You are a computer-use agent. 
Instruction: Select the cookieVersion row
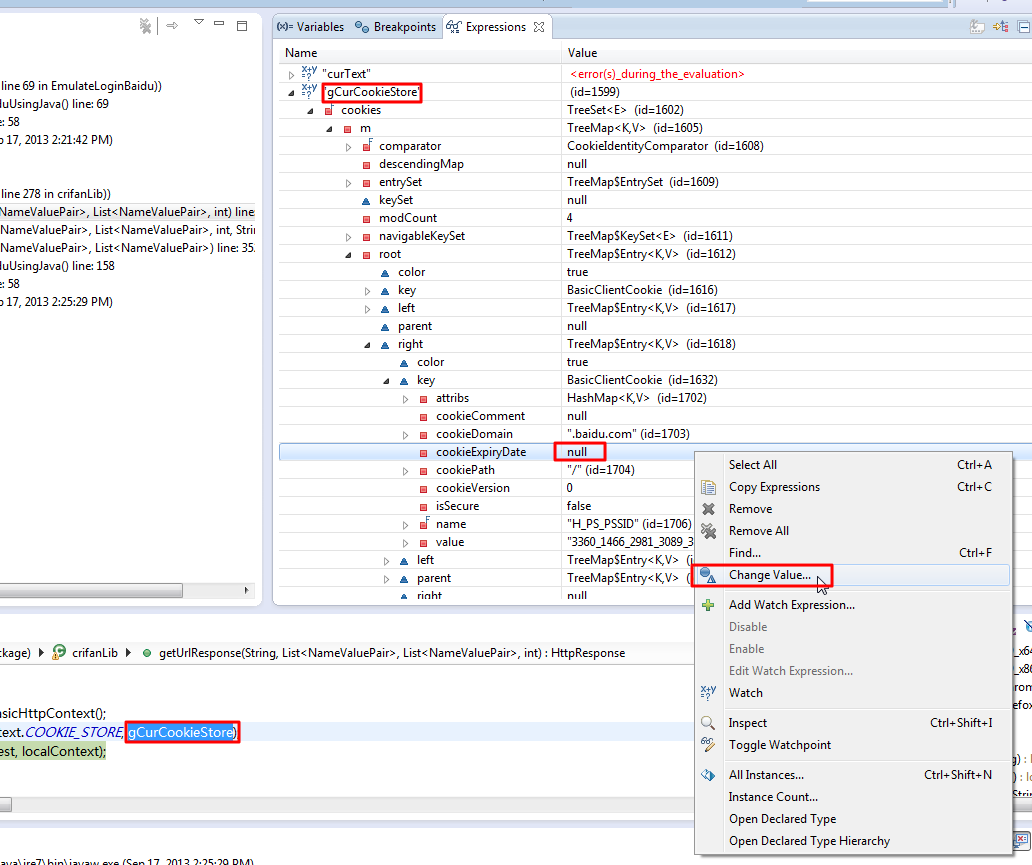coord(473,488)
